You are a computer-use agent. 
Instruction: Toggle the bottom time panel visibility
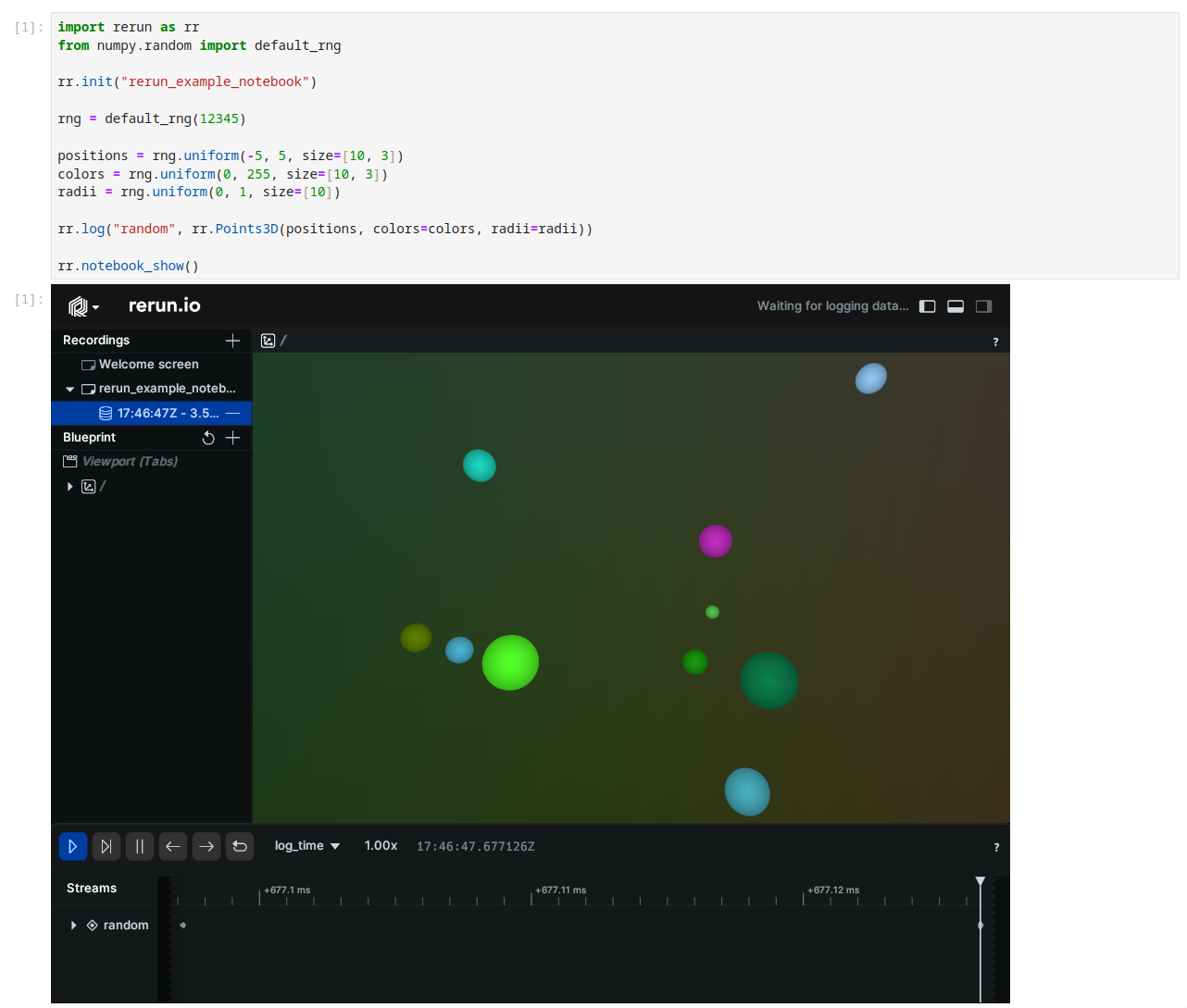point(956,306)
